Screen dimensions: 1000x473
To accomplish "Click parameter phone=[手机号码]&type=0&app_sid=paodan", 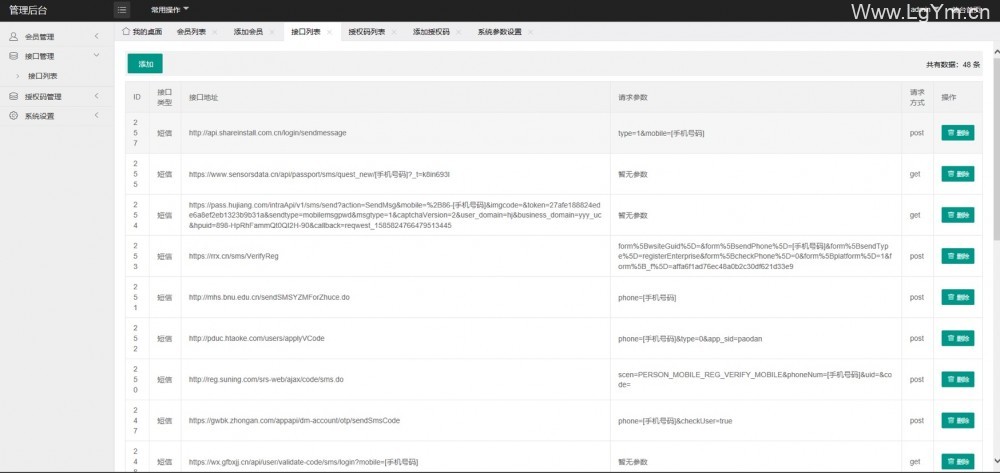I will 690,338.
